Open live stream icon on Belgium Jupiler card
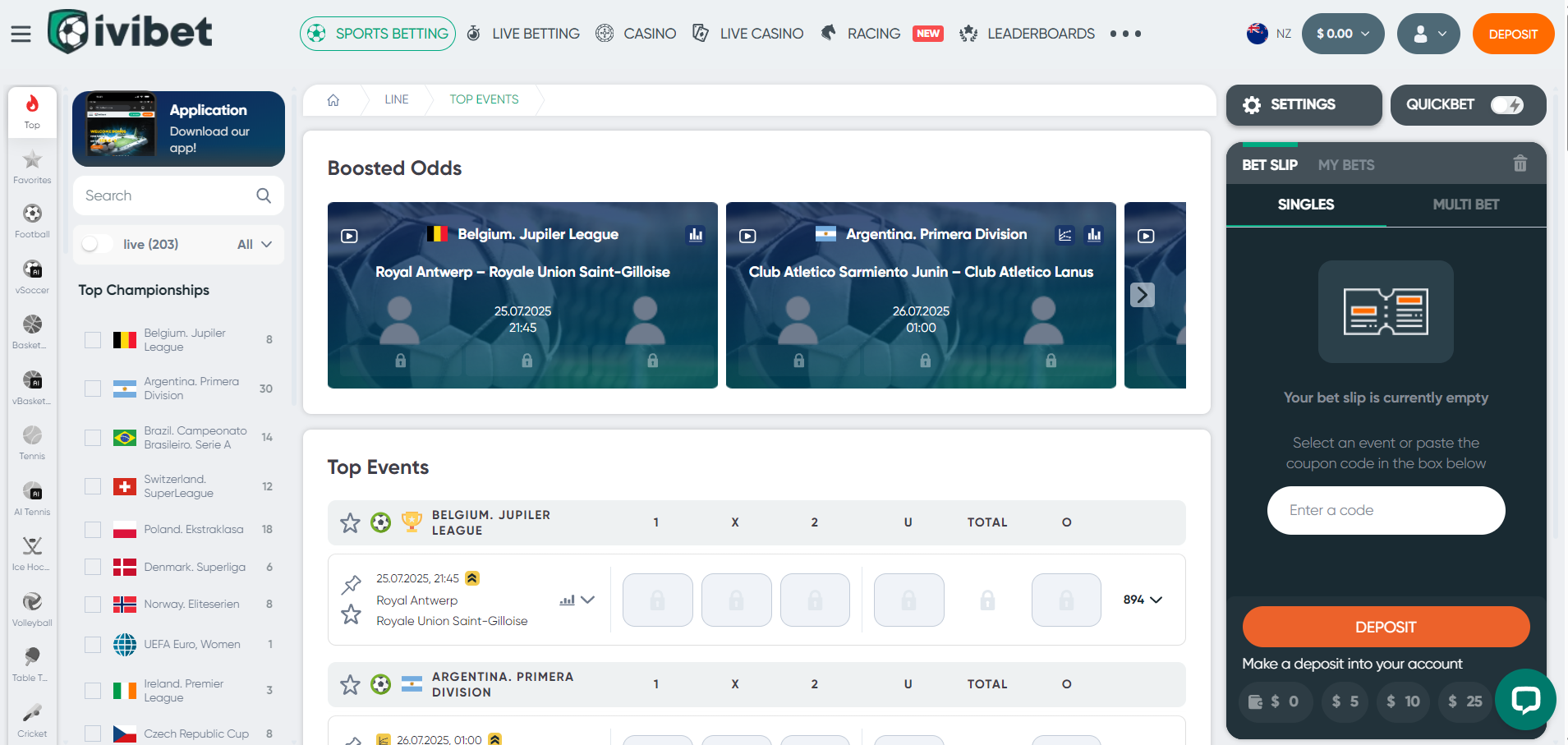Viewport: 1568px width, 745px height. (x=349, y=236)
